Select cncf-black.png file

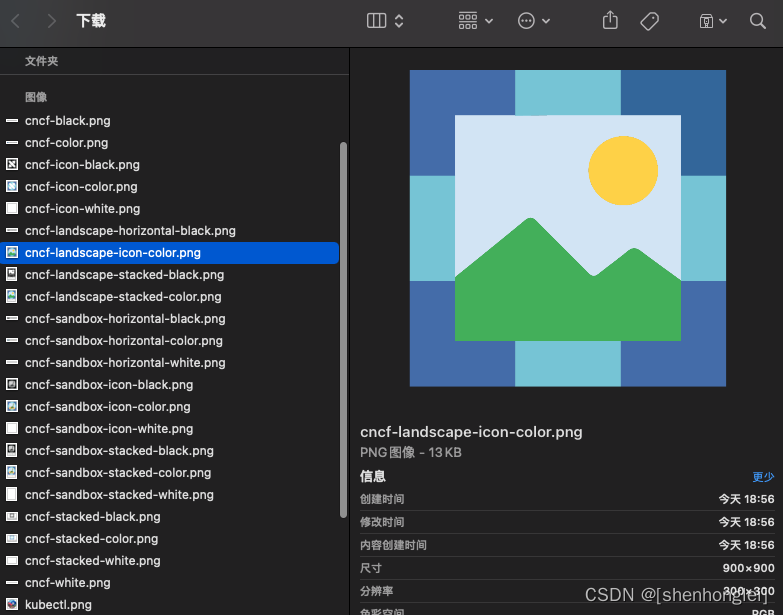click(67, 121)
